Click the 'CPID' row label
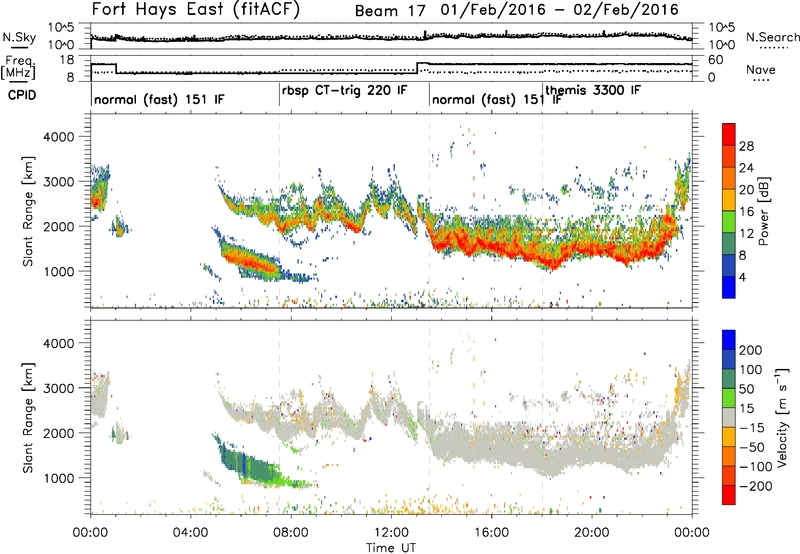The image size is (800, 554). (x=22, y=95)
